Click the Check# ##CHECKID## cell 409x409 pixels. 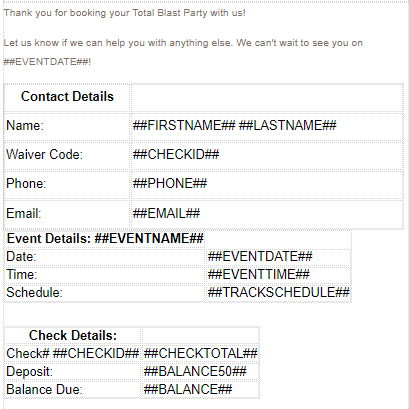(73, 354)
